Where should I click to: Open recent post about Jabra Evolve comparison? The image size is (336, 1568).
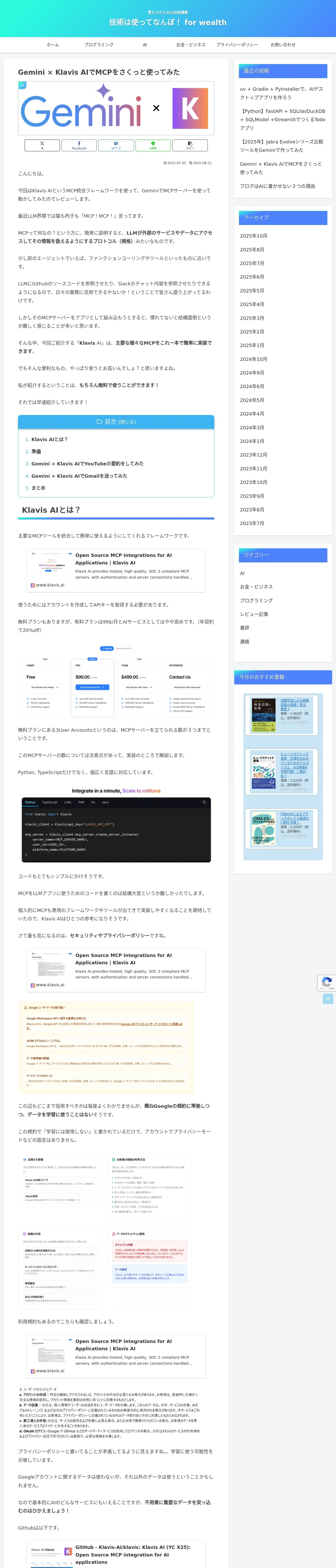(282, 146)
